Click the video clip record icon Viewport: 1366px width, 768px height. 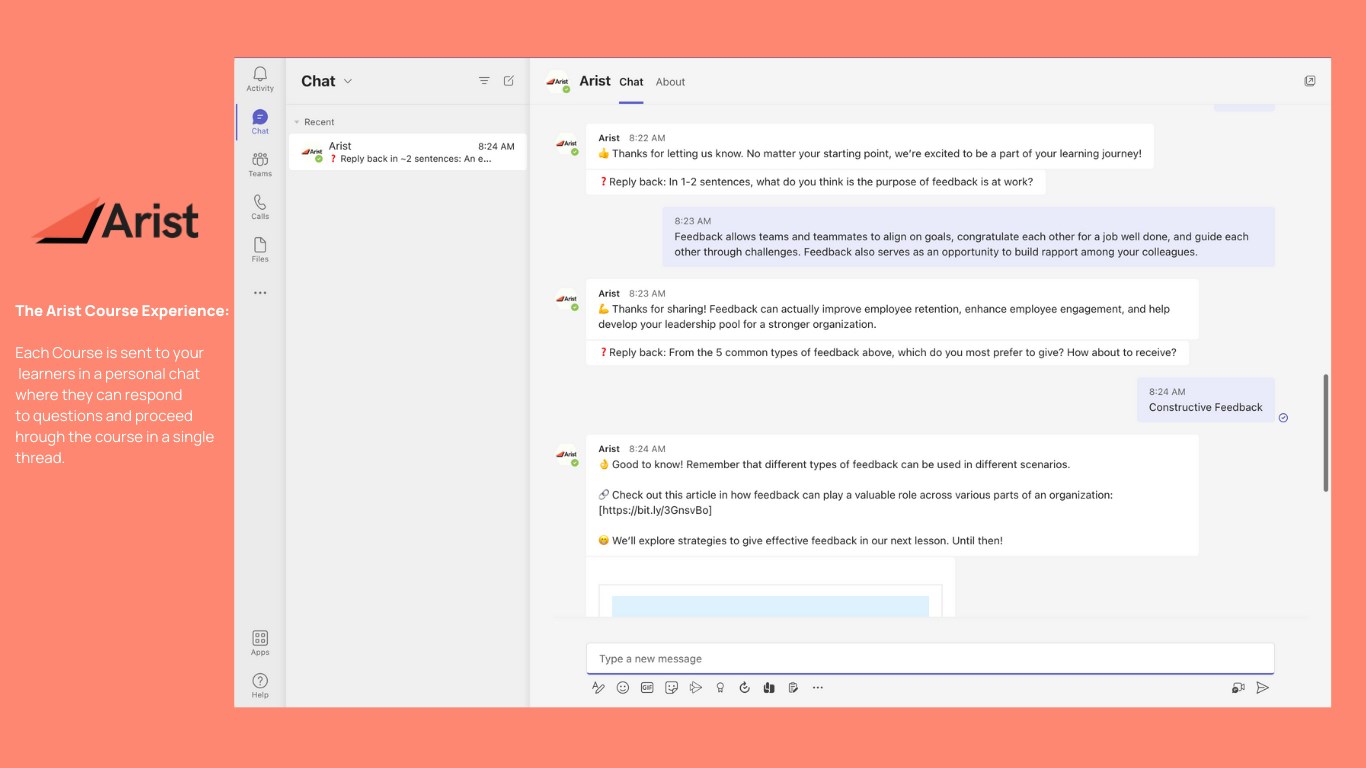coord(1238,687)
